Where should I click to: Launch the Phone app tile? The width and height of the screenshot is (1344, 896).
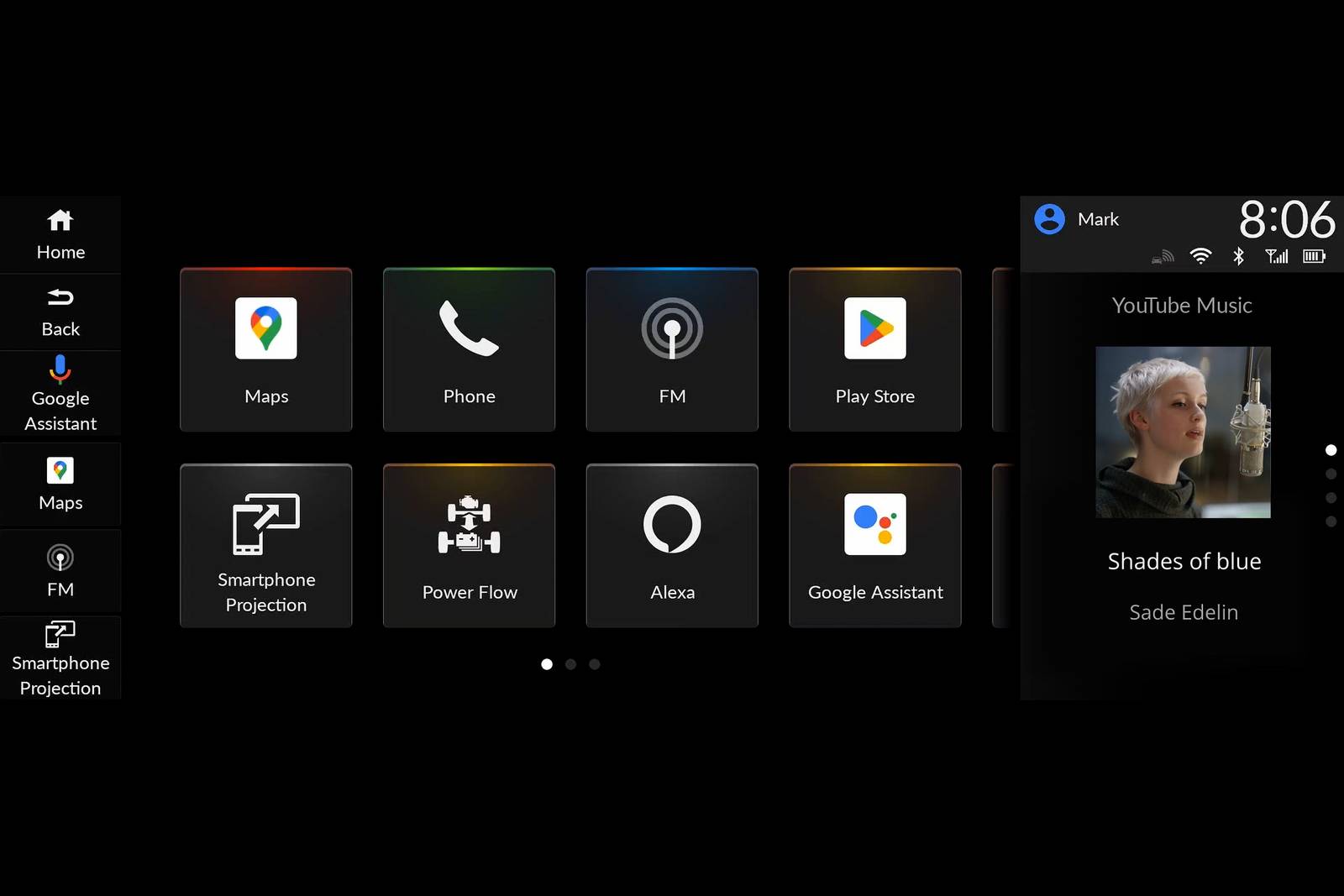(469, 349)
